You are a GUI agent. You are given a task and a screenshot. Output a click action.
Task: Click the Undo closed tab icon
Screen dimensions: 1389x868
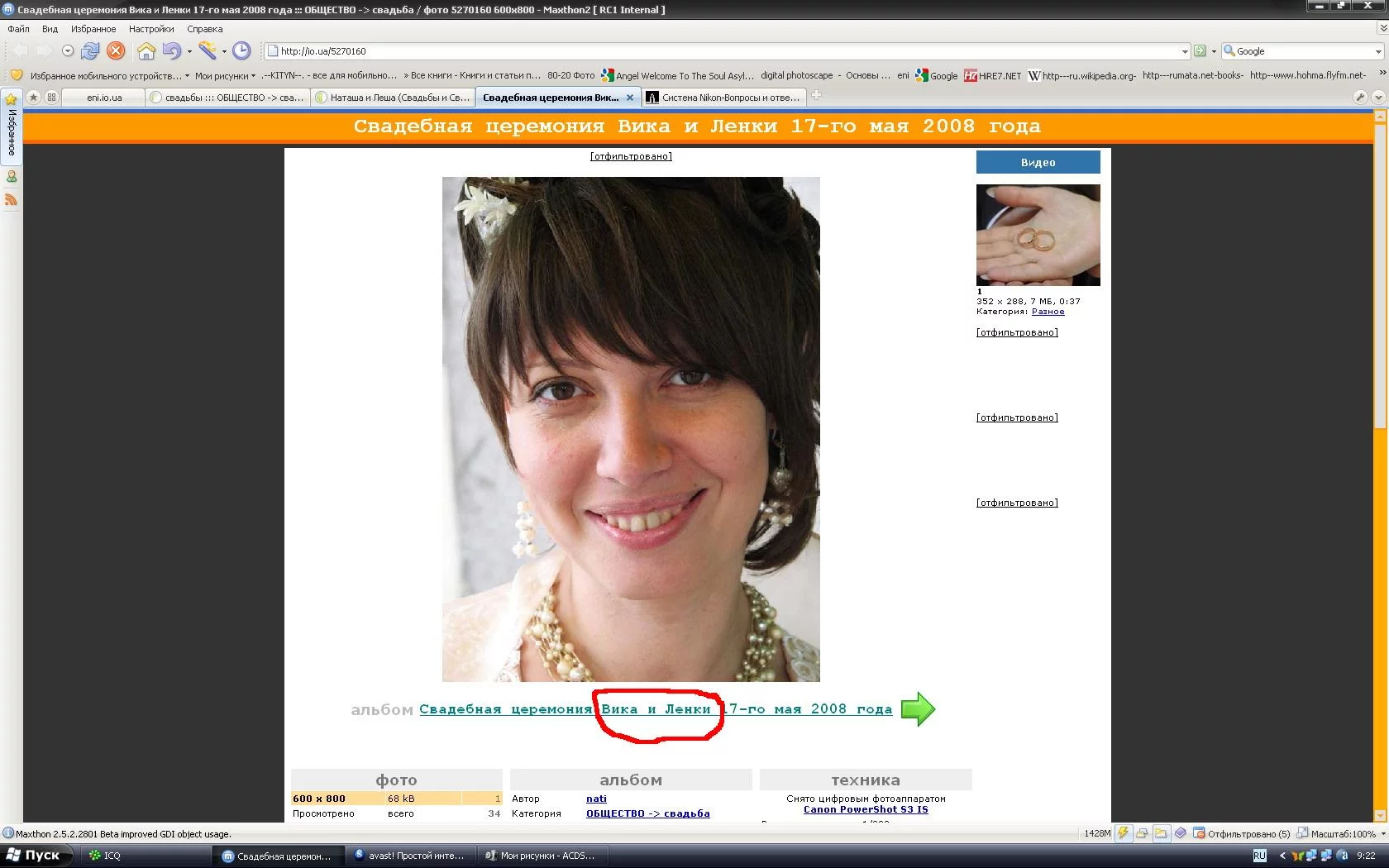[171, 50]
